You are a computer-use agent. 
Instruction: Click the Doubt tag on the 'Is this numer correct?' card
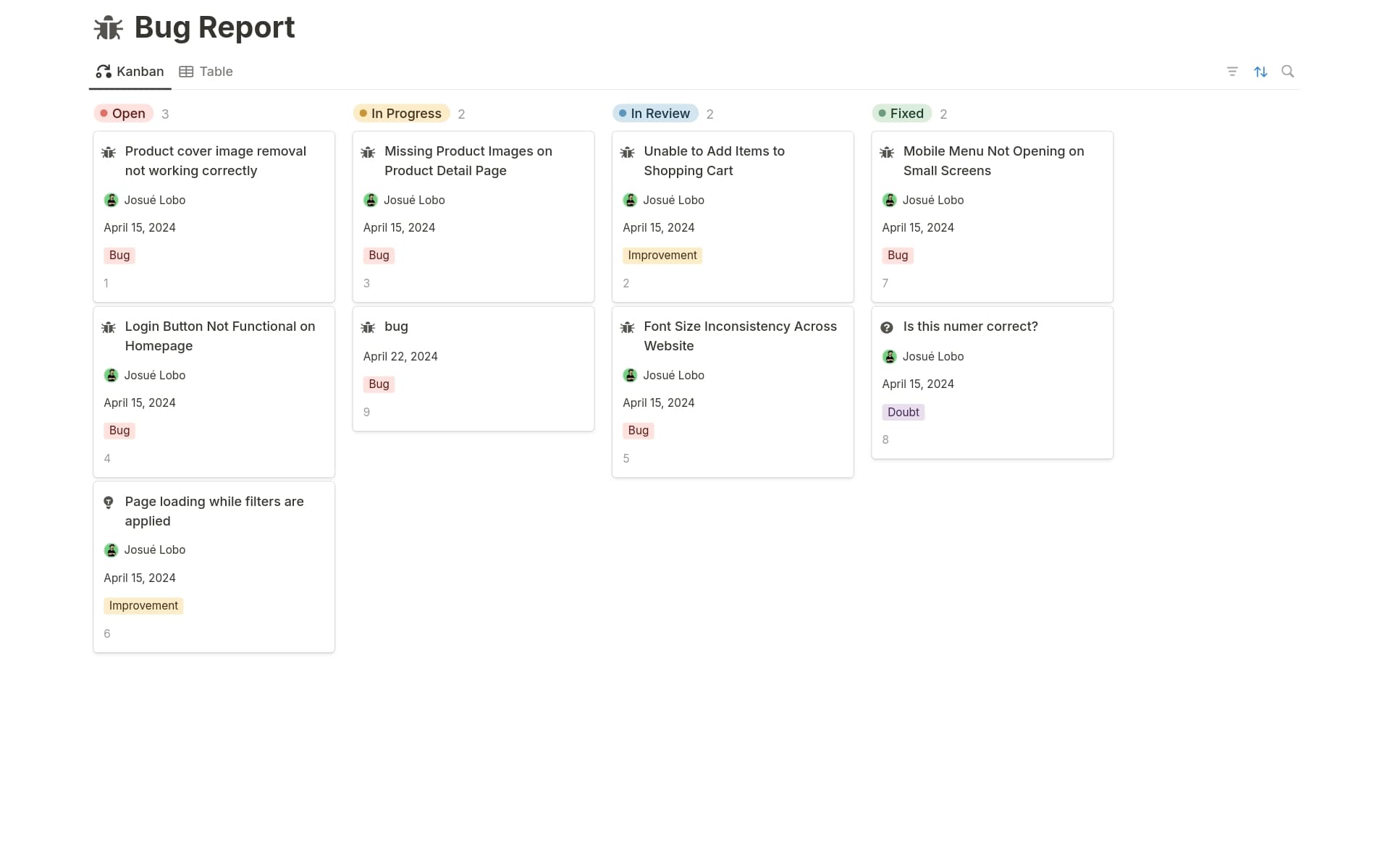click(903, 412)
